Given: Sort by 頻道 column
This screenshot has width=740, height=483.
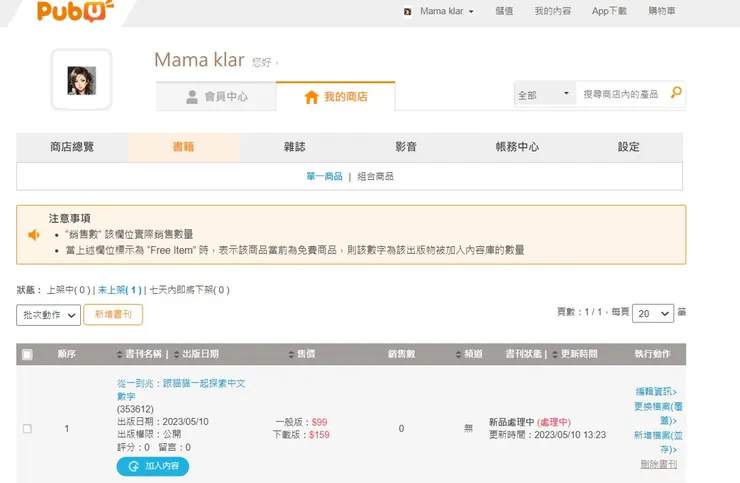Looking at the screenshot, I should click(469, 354).
